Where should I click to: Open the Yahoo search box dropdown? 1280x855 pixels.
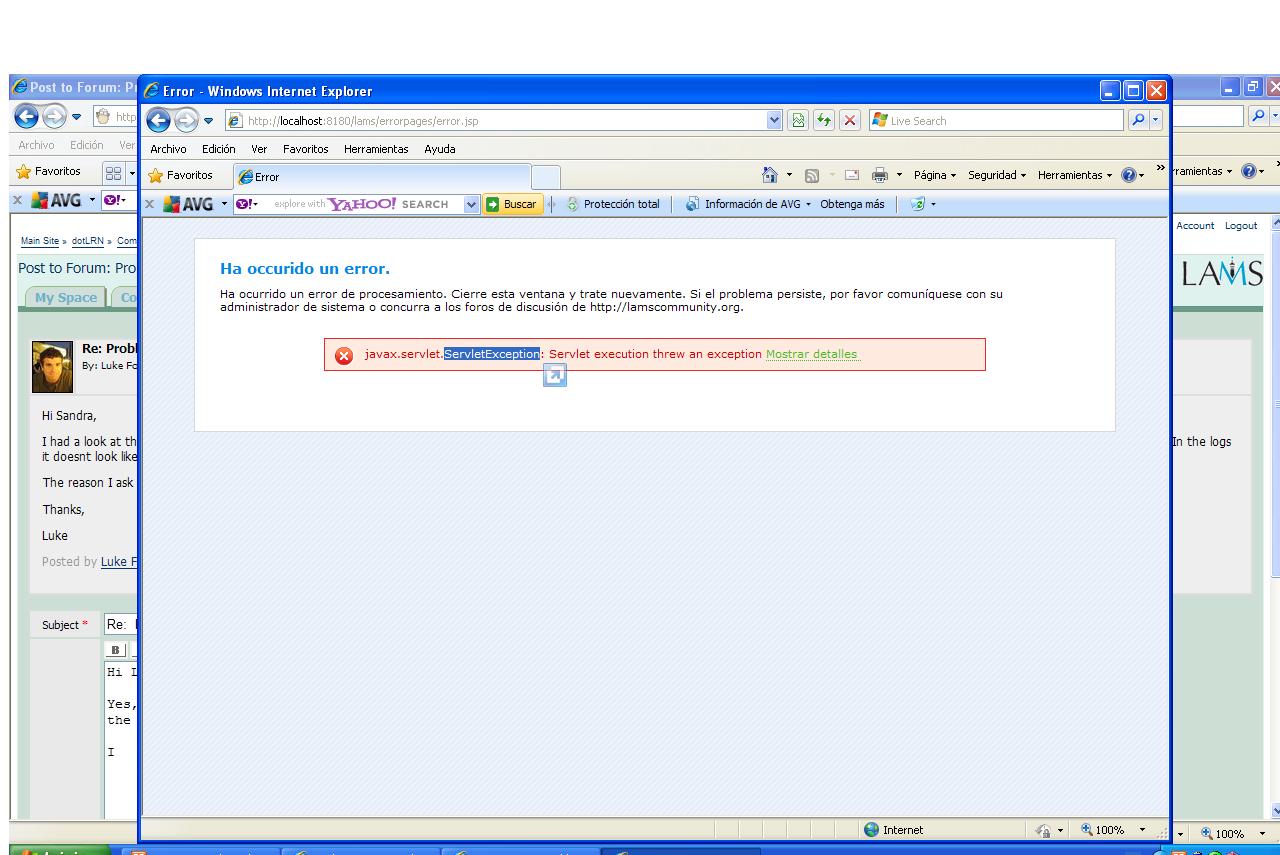(x=472, y=204)
